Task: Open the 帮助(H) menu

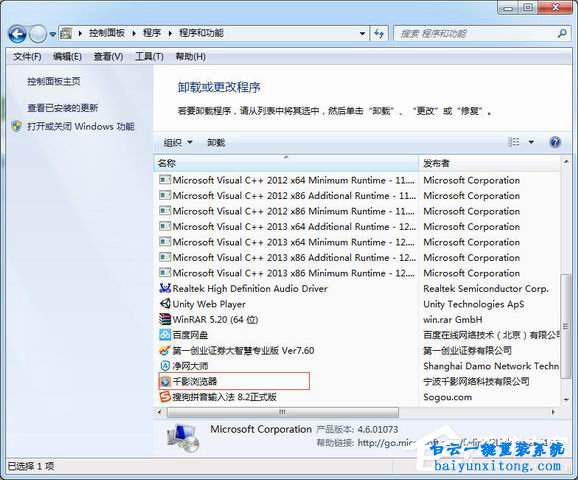Action: coord(190,56)
